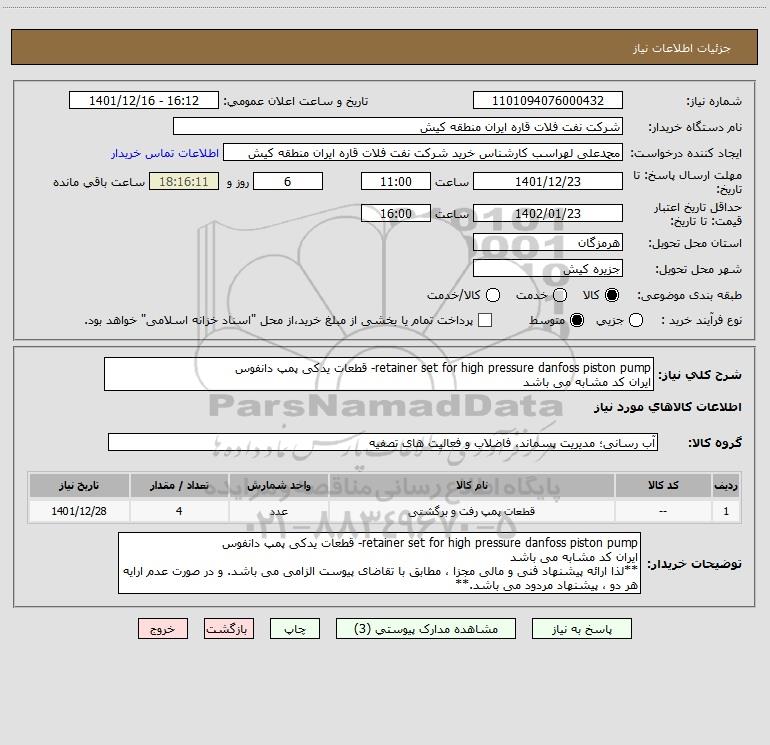Click the response deadline time 11:00
Viewport: 770px width, 745px height.
coord(396,181)
